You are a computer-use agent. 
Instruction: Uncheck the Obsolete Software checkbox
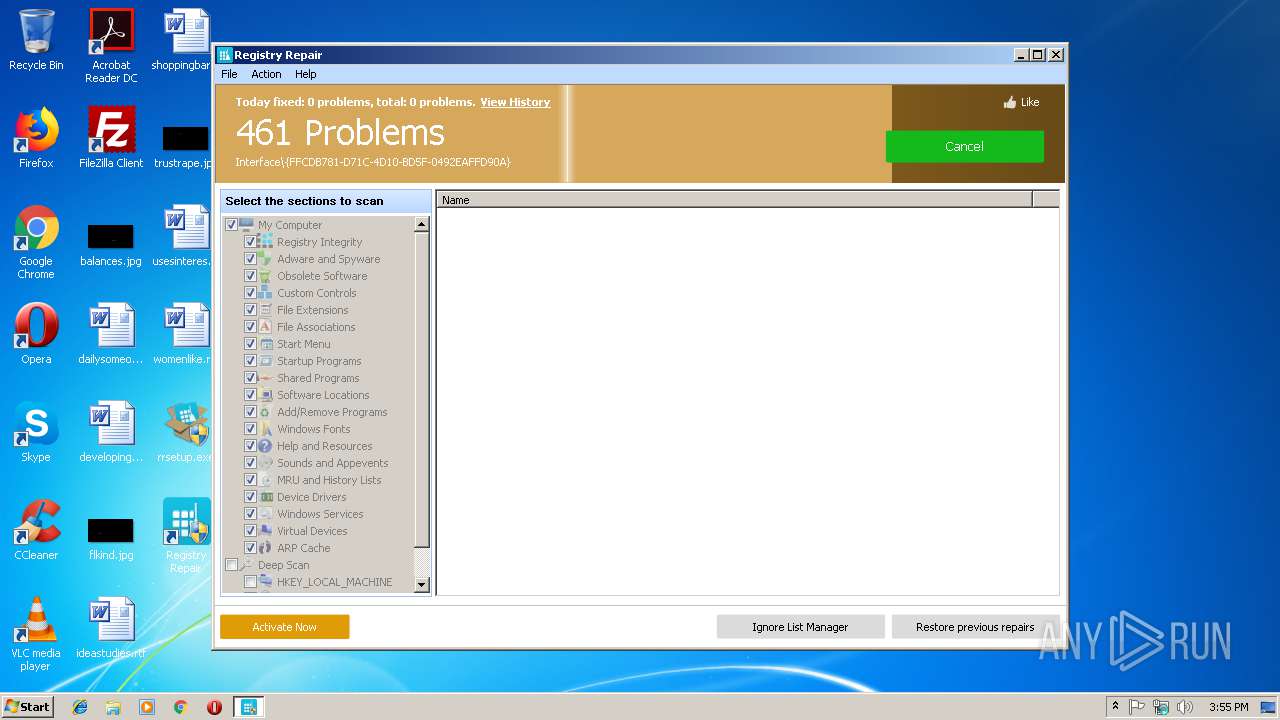coord(250,276)
